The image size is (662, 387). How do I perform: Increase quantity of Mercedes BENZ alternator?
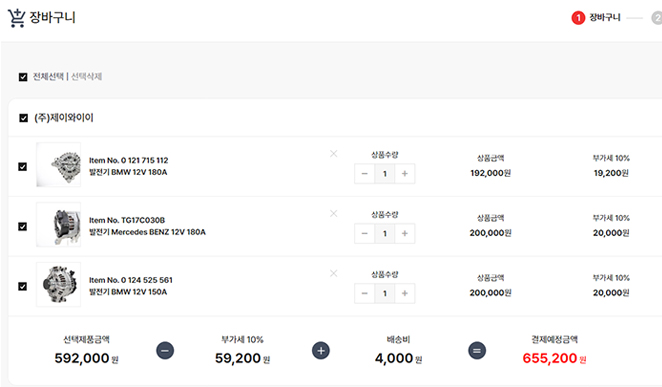pyautogui.click(x=404, y=233)
